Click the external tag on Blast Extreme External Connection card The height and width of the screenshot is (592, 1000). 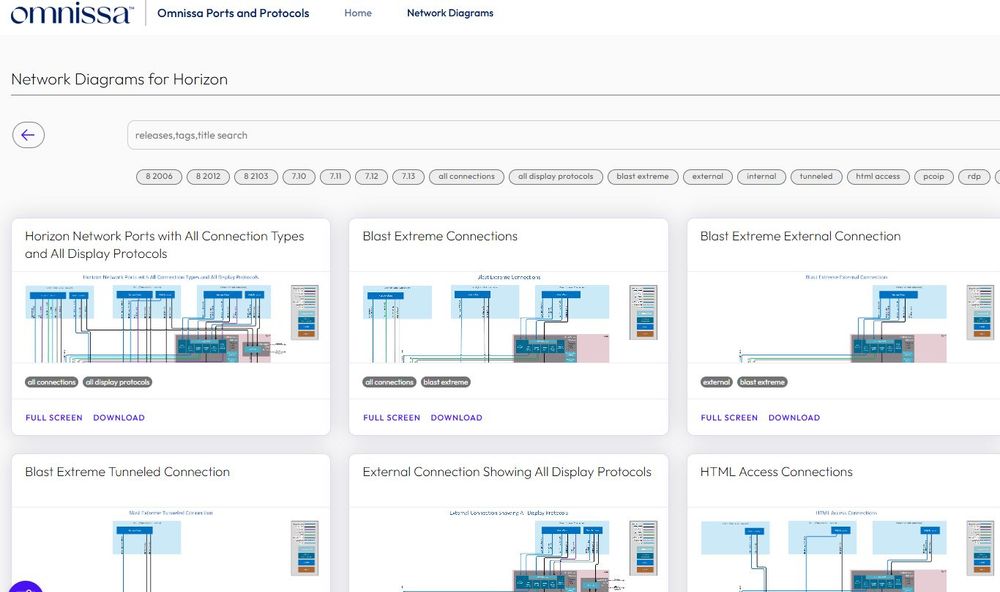[x=716, y=382]
